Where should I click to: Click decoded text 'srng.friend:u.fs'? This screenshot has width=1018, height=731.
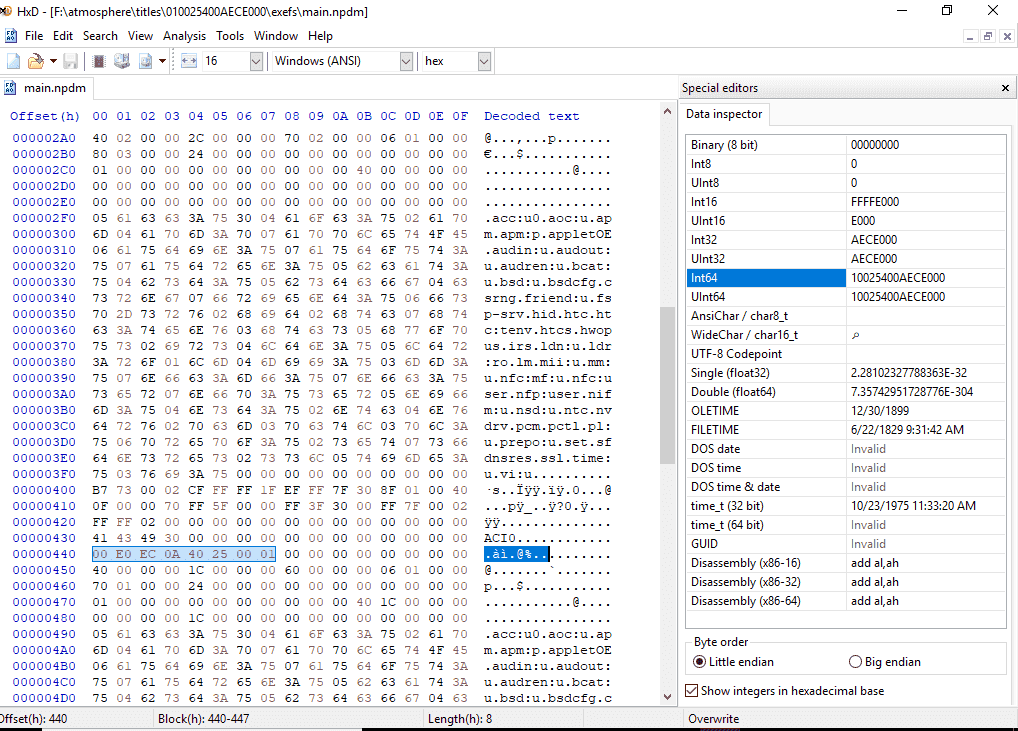547,298
